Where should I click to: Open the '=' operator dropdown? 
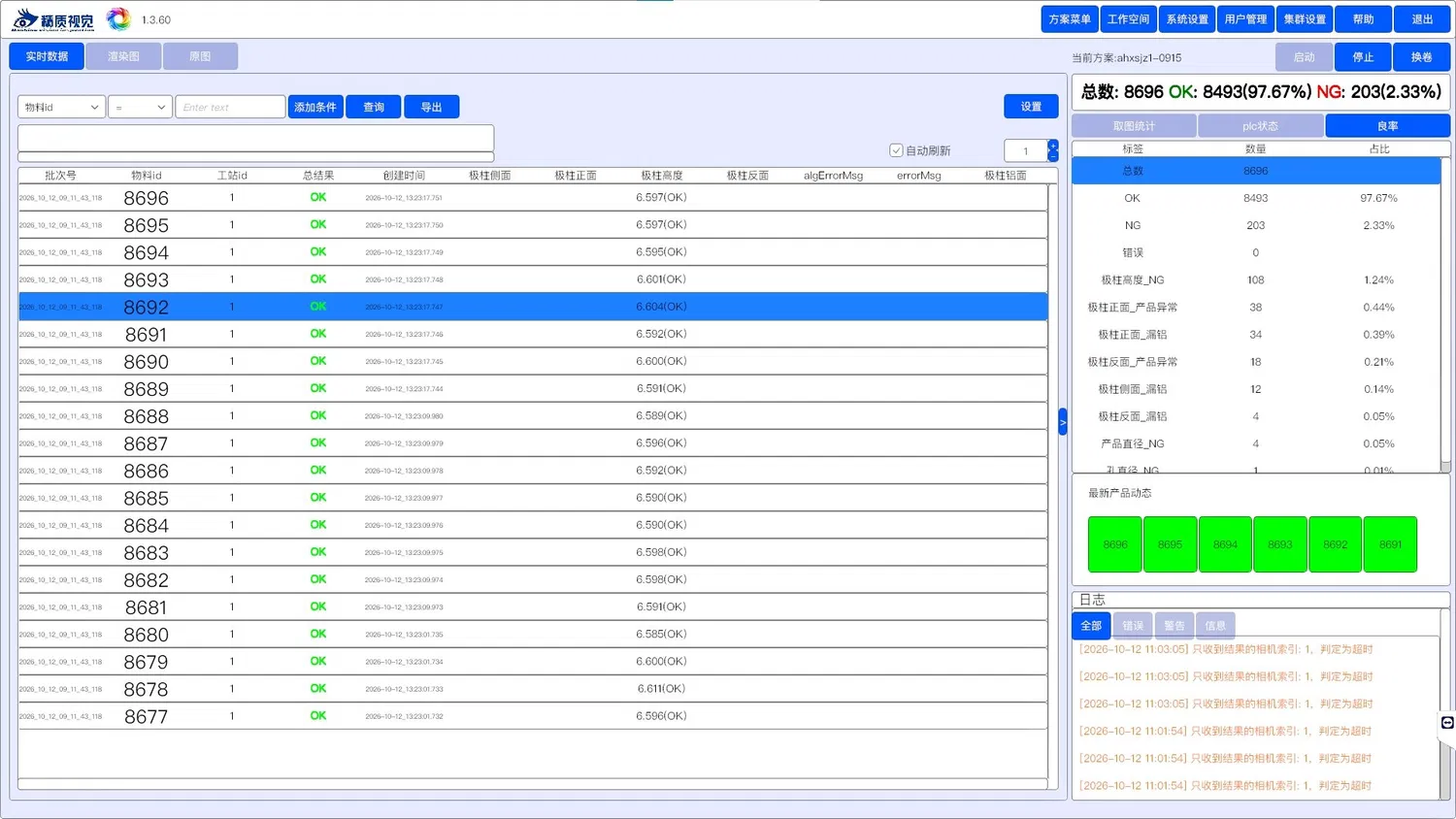(140, 107)
